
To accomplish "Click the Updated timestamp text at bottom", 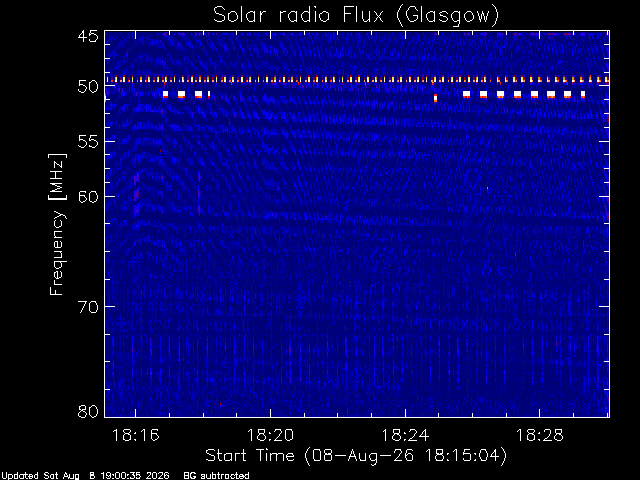I will click(x=85, y=476).
